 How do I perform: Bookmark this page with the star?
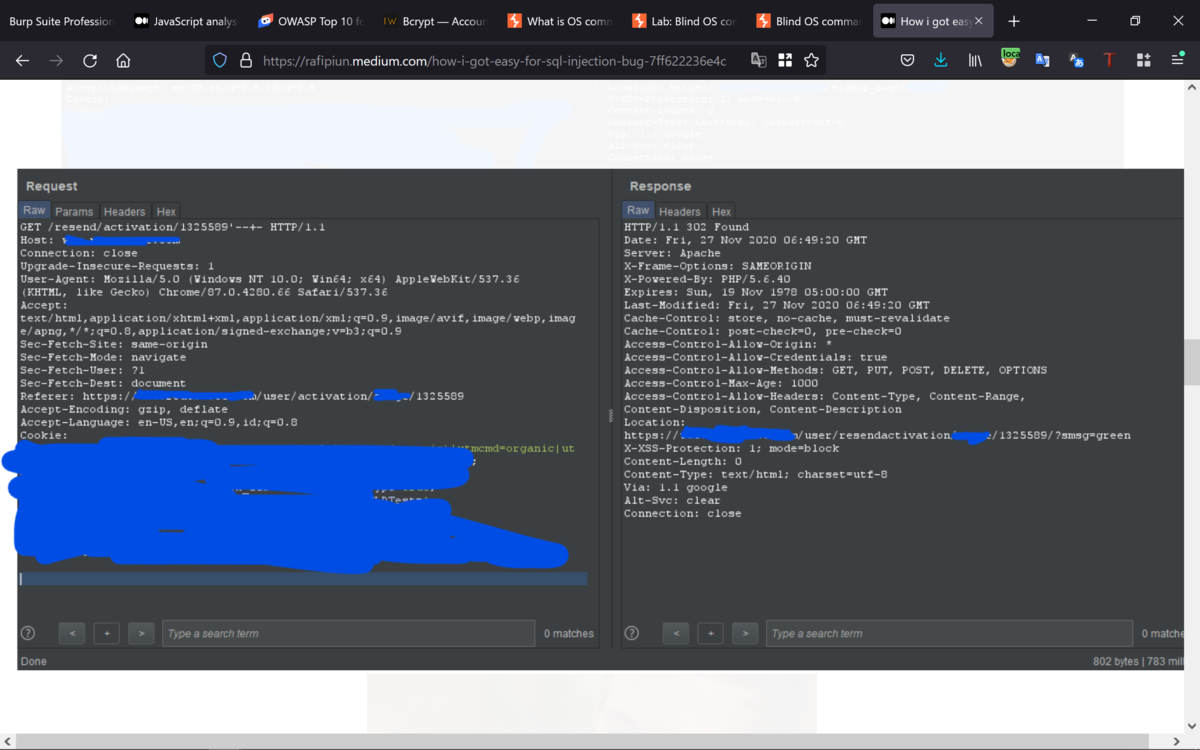[811, 61]
